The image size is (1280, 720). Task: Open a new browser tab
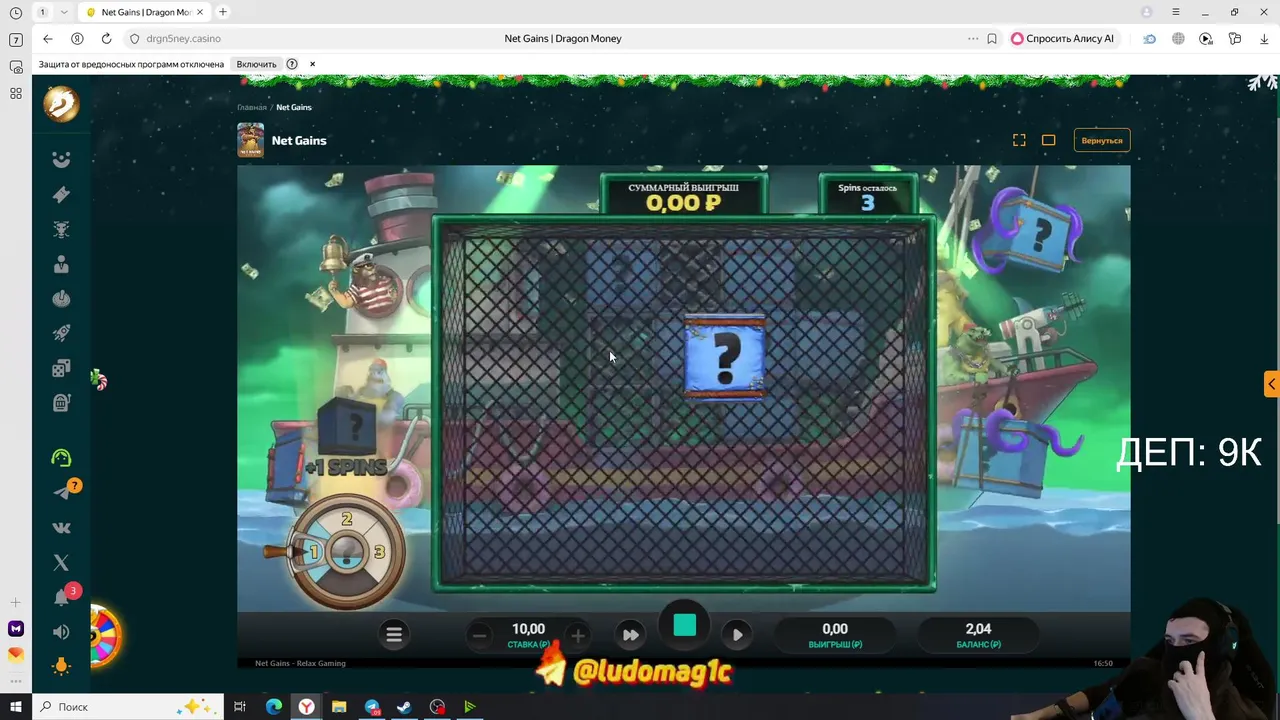[x=222, y=12]
